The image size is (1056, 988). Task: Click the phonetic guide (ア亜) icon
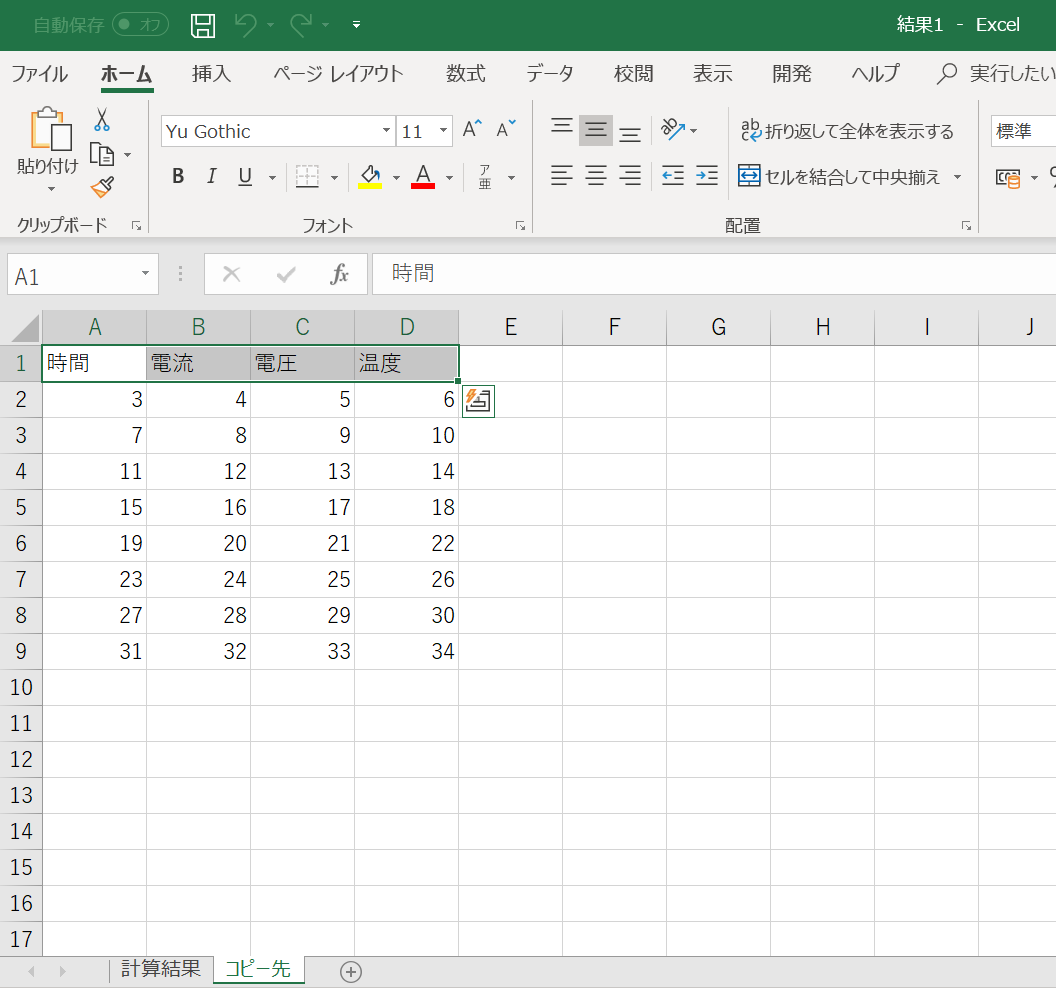click(x=485, y=177)
